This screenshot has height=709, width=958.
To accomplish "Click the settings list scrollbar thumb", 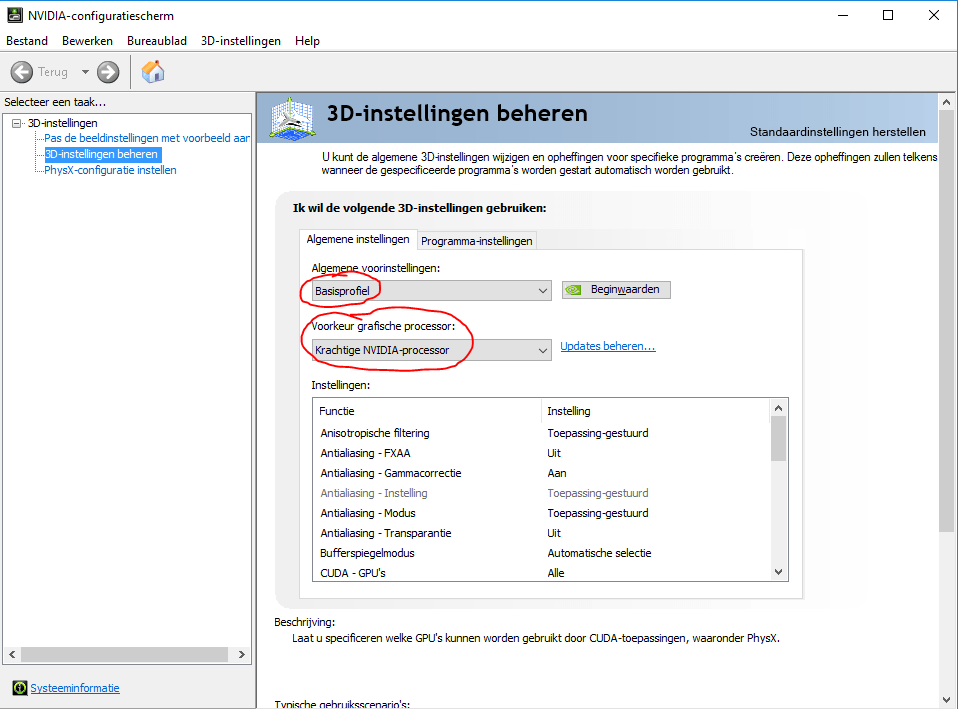I will (778, 439).
